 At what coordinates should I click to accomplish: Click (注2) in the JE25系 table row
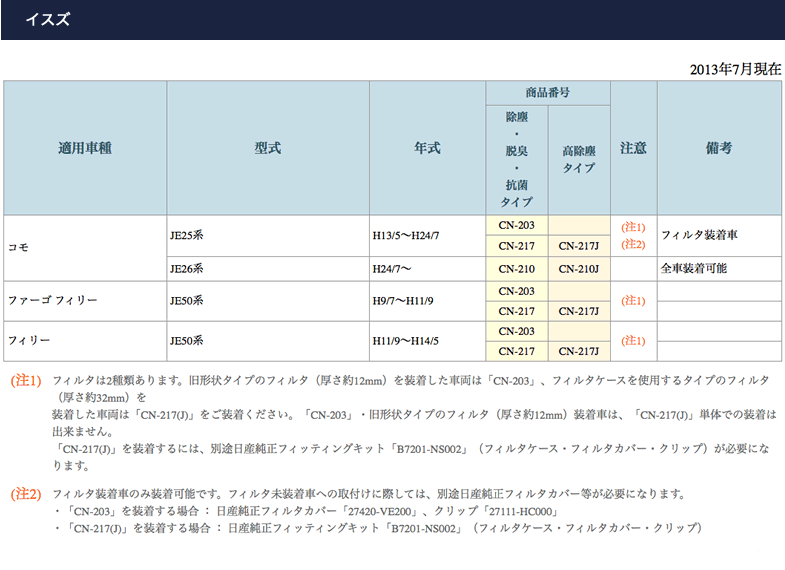pos(633,244)
